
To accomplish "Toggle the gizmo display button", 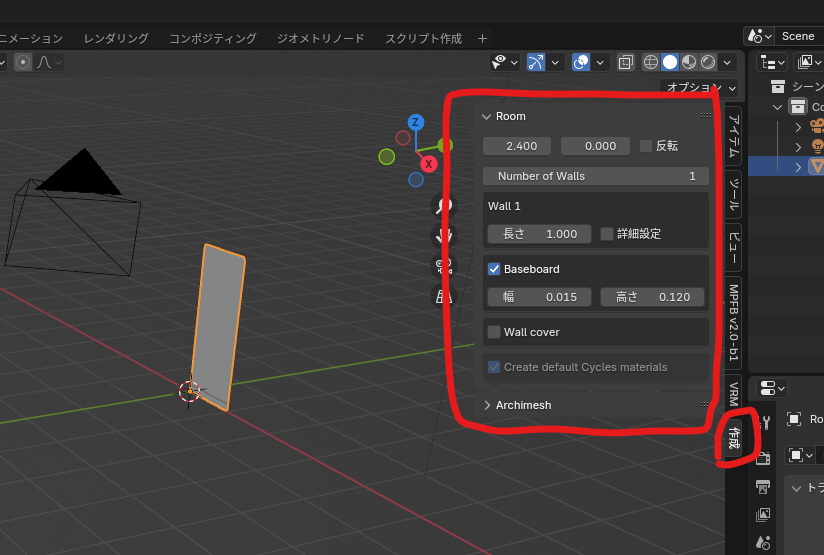I will coord(538,62).
